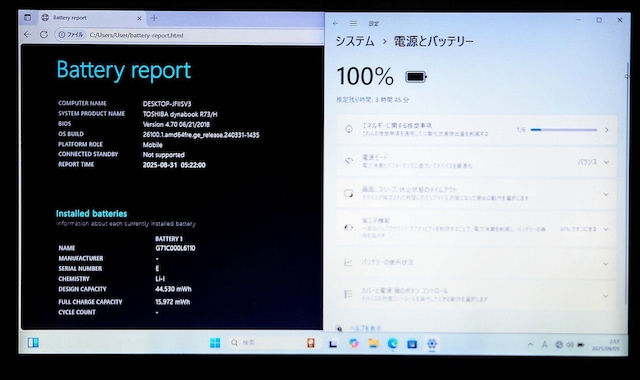
Task: Open the clock and date in taskbar
Action: pos(605,345)
